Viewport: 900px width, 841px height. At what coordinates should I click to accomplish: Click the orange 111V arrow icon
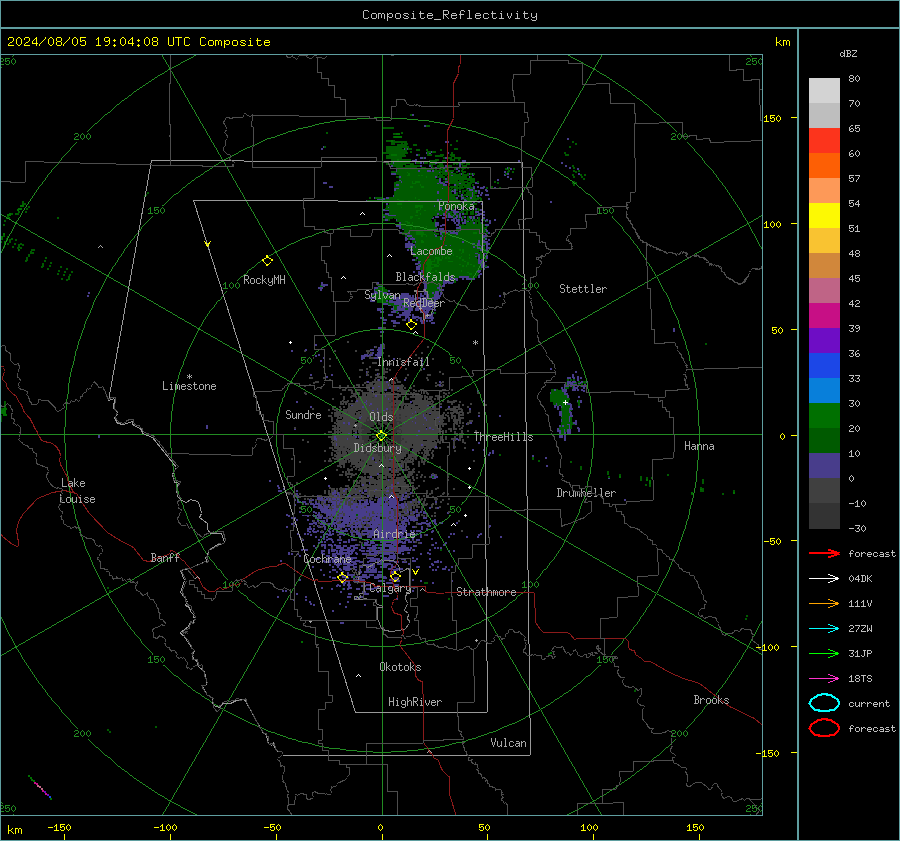[x=824, y=603]
